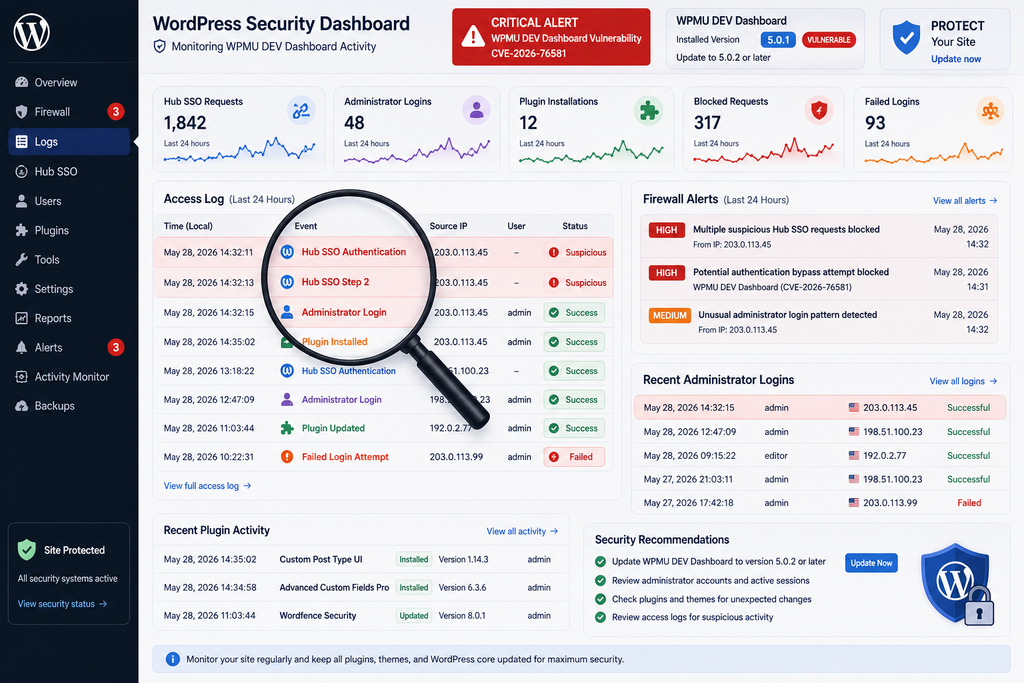
Task: Click the Update Now button
Action: point(871,563)
